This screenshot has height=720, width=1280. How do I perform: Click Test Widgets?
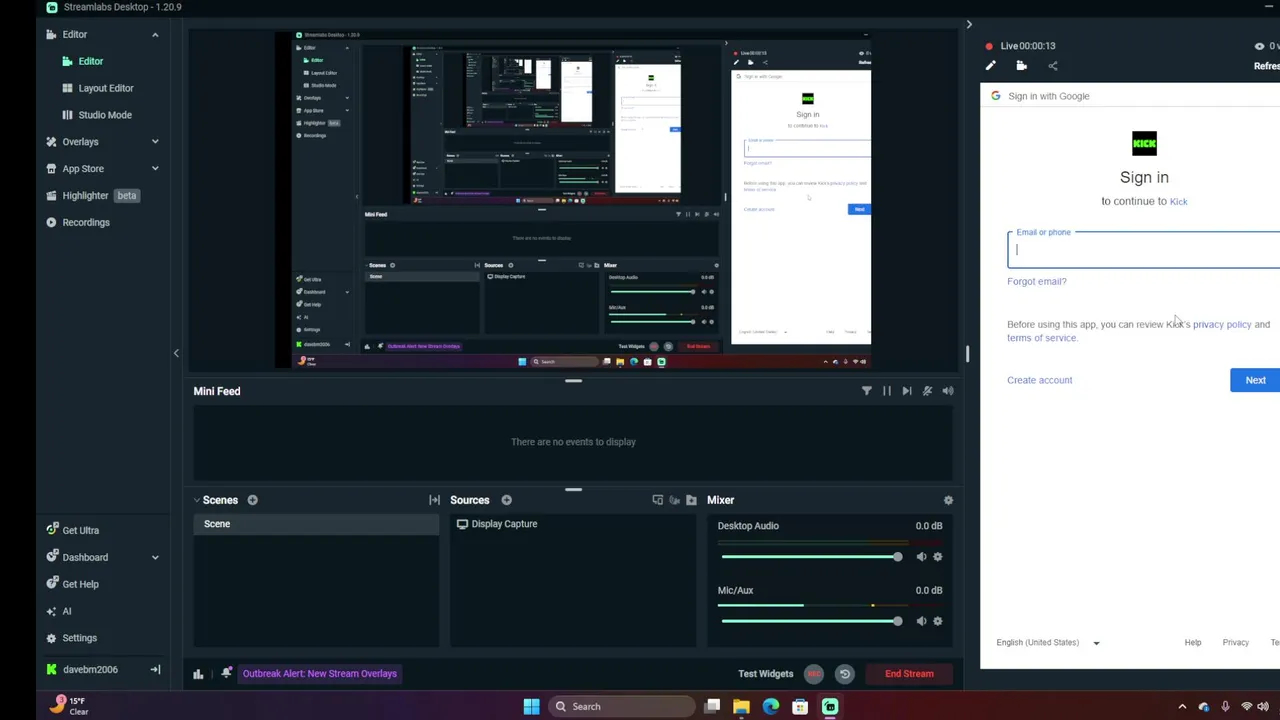coord(765,674)
